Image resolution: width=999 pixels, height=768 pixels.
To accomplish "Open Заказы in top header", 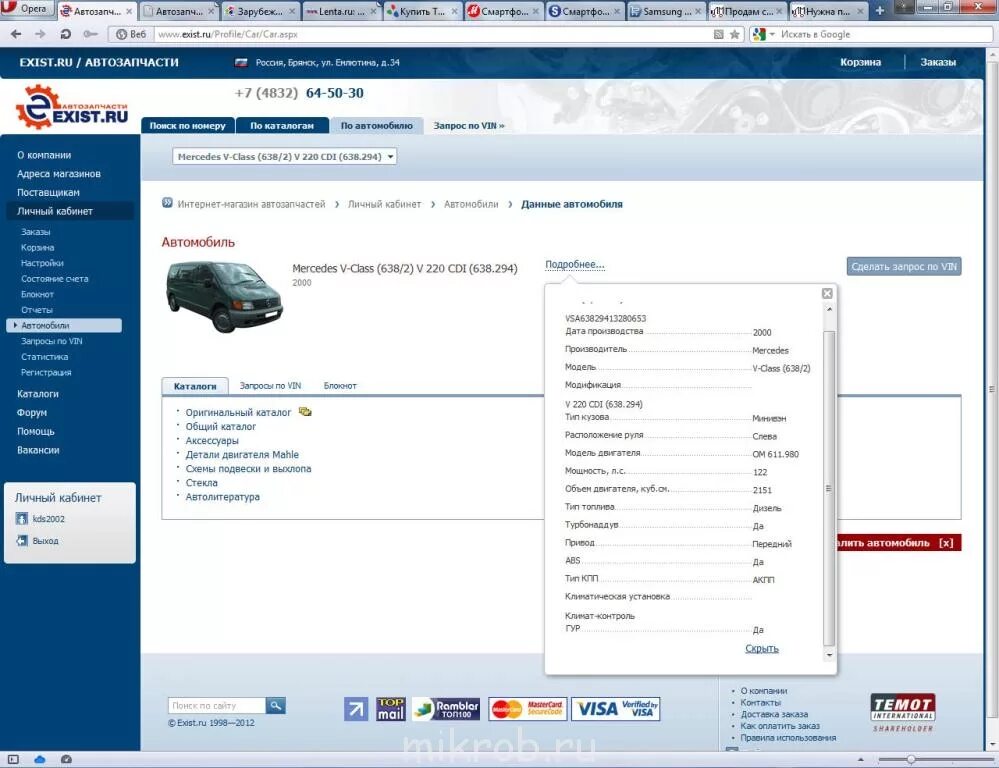I will 938,62.
